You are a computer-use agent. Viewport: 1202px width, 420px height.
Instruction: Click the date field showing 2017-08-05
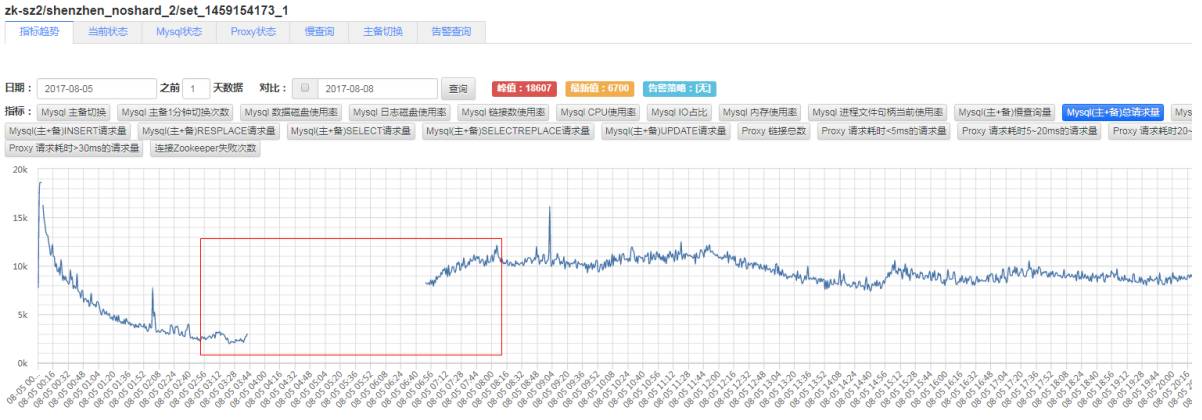tap(96, 88)
